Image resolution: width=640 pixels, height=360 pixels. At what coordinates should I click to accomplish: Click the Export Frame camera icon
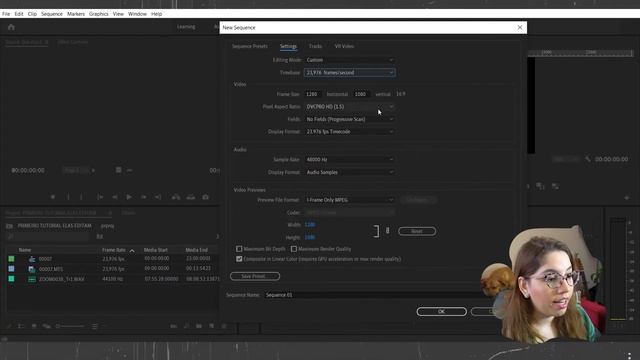[x=205, y=197]
